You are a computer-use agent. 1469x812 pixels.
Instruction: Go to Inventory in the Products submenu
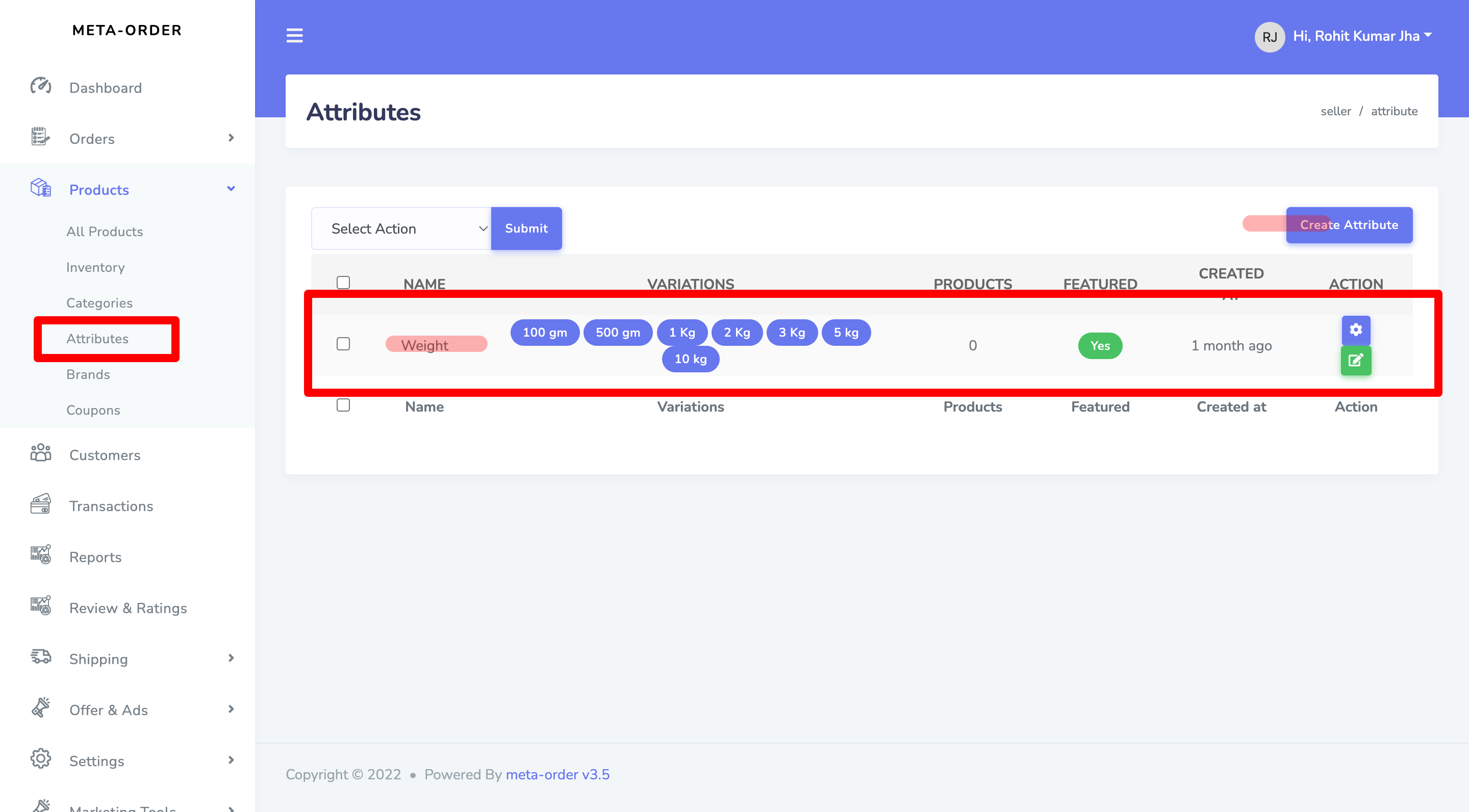95,267
